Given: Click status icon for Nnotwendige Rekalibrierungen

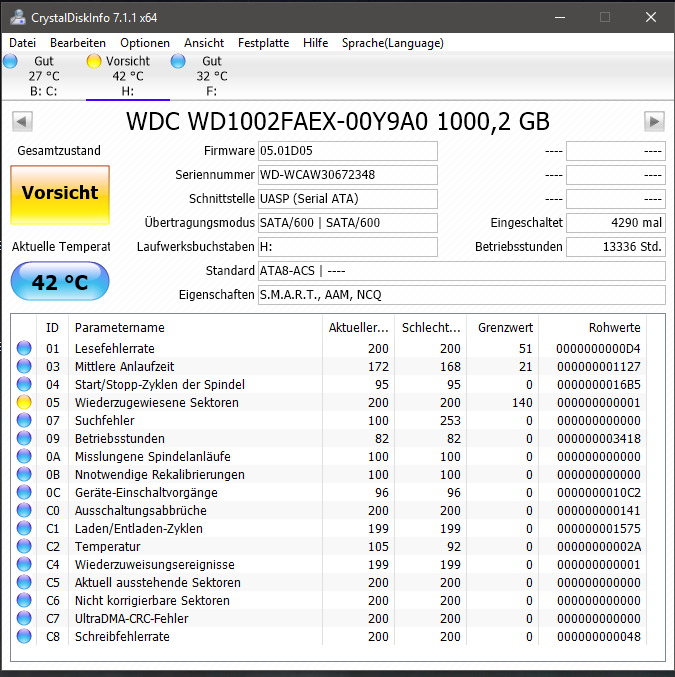Looking at the screenshot, I should tap(24, 474).
